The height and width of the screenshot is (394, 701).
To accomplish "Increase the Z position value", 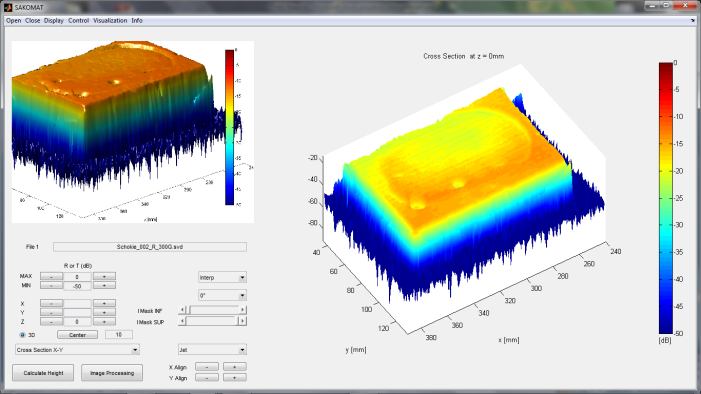I will (x=104, y=321).
